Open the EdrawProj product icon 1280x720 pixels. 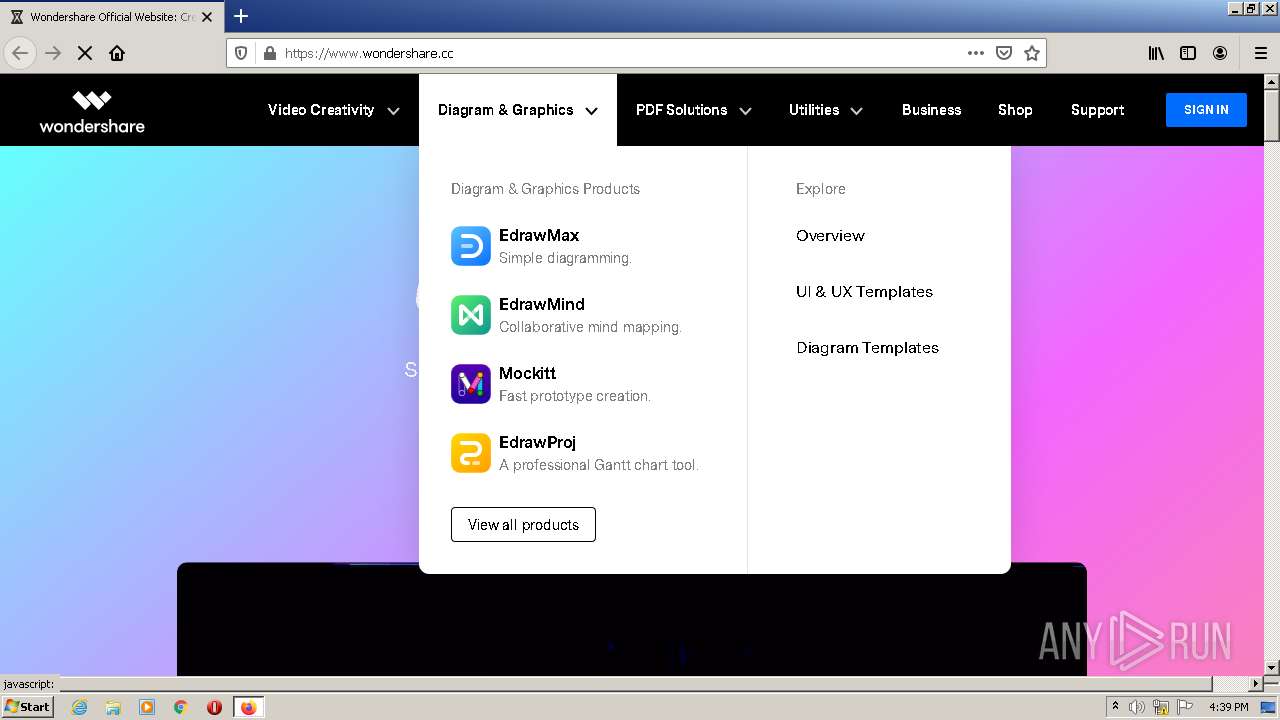point(470,453)
